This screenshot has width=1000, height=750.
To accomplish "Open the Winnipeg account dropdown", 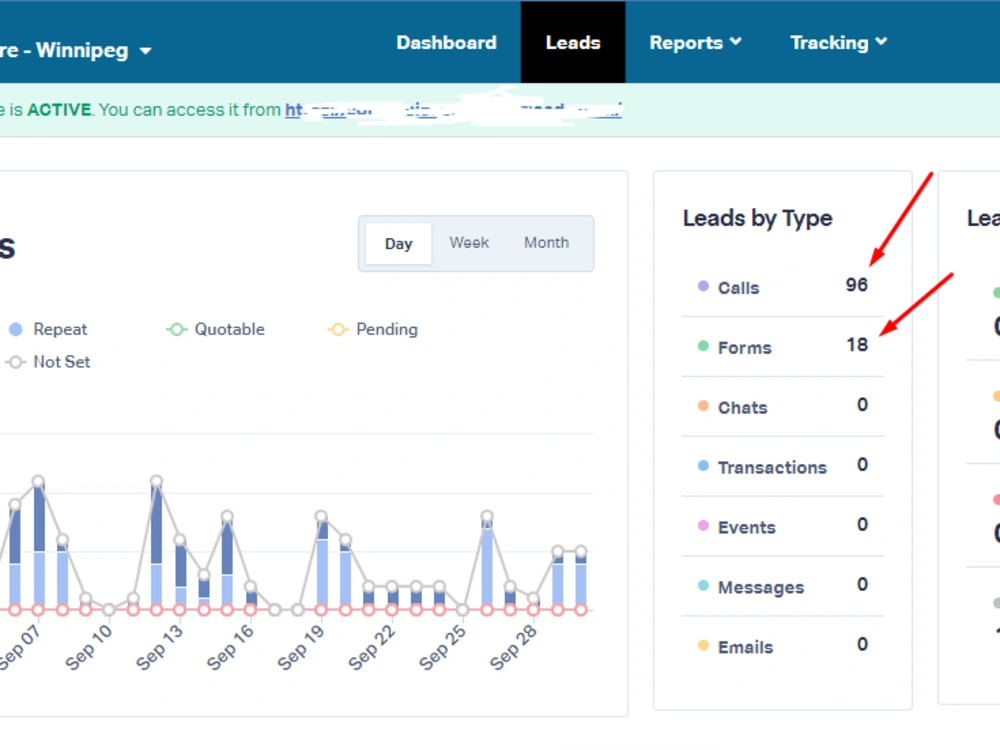I will [76, 50].
